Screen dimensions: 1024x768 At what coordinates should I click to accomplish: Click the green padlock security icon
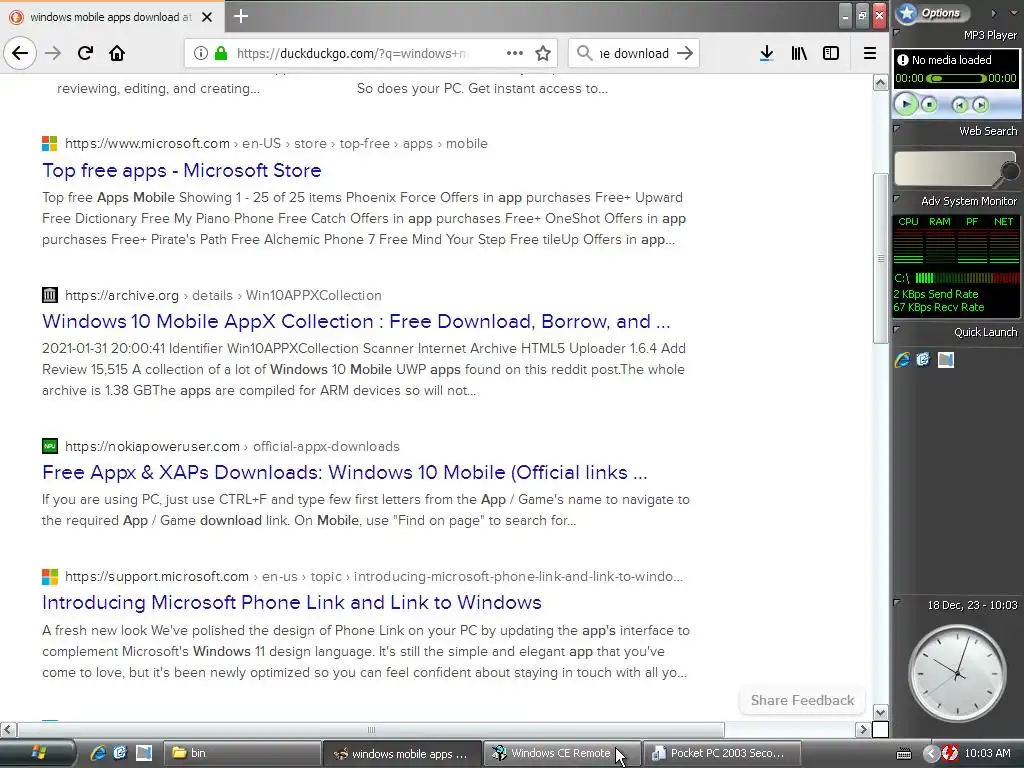click(x=221, y=53)
